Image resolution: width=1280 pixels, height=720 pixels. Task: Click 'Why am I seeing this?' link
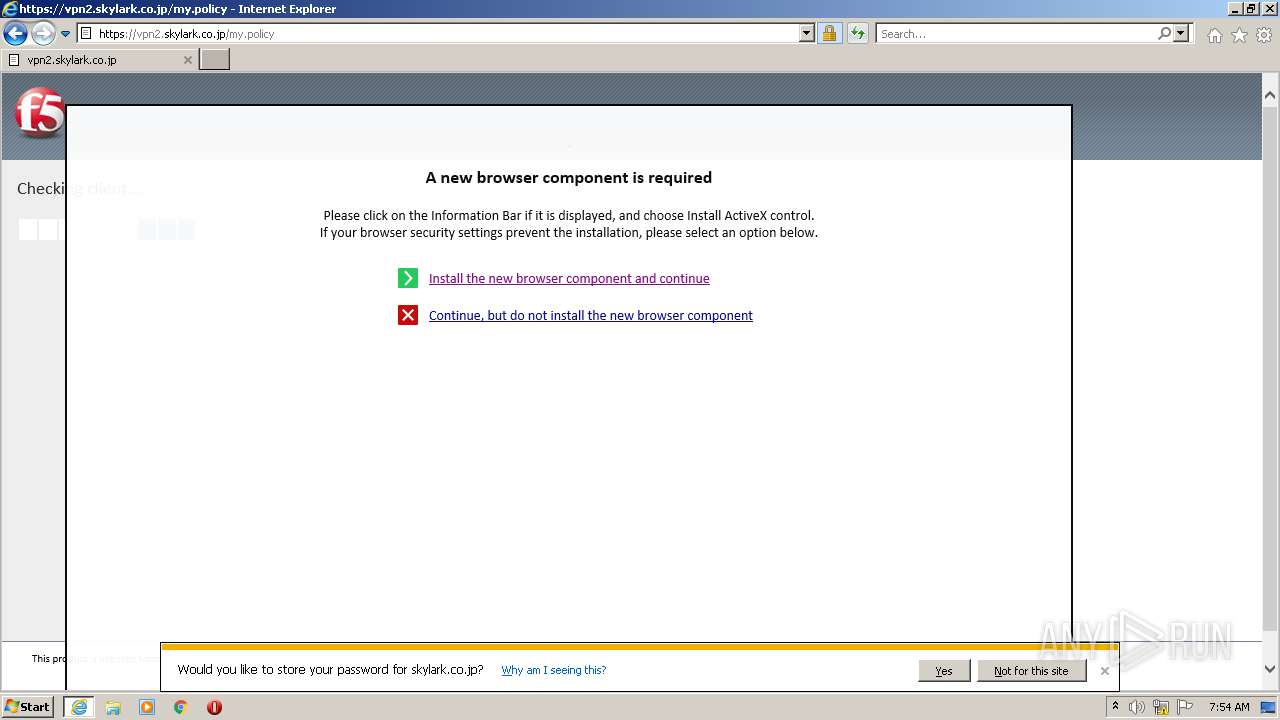tap(554, 670)
